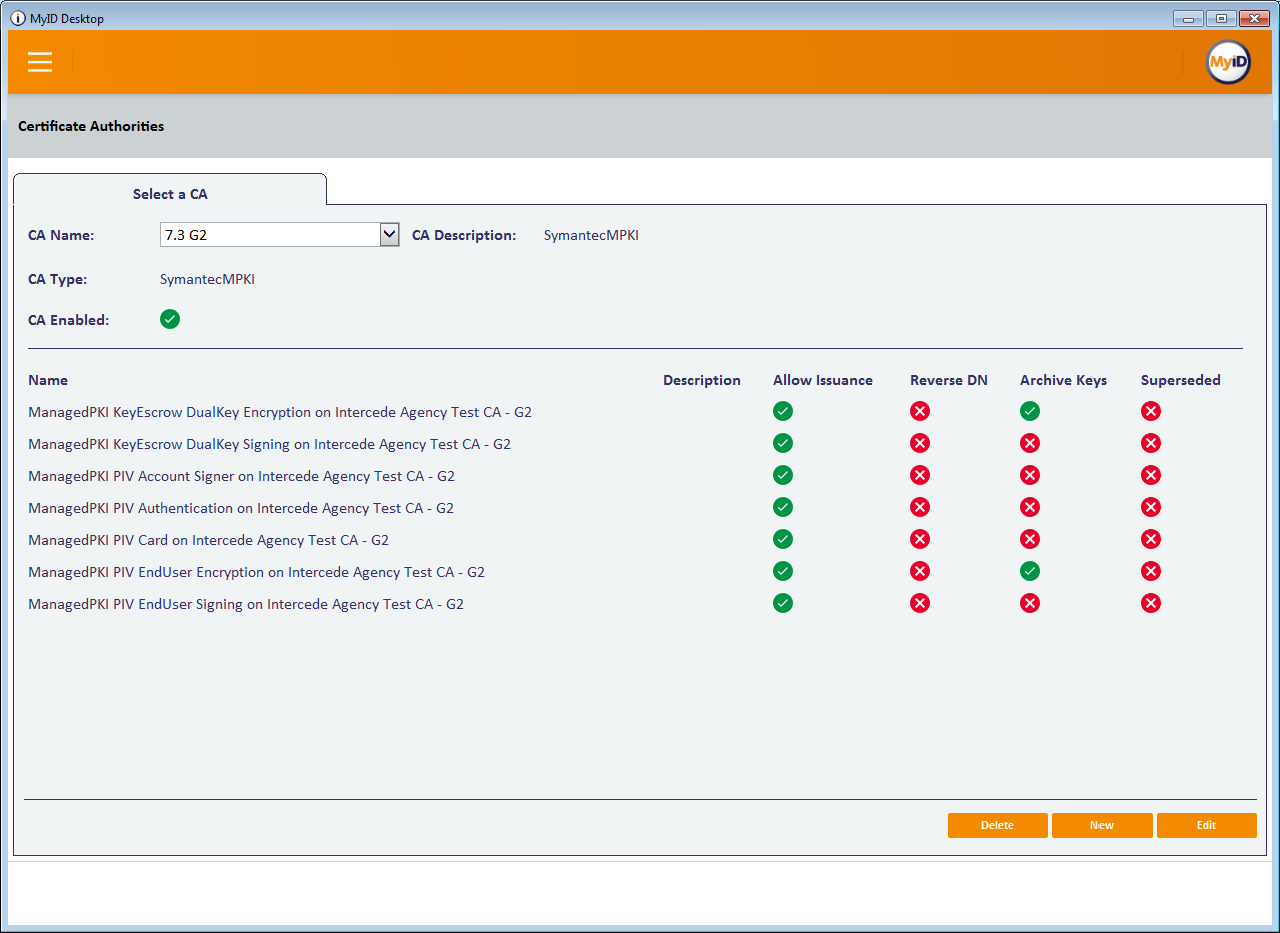Select ManagedPKI PIV EndUser Signing policy
This screenshot has height=933, width=1280.
[245, 604]
